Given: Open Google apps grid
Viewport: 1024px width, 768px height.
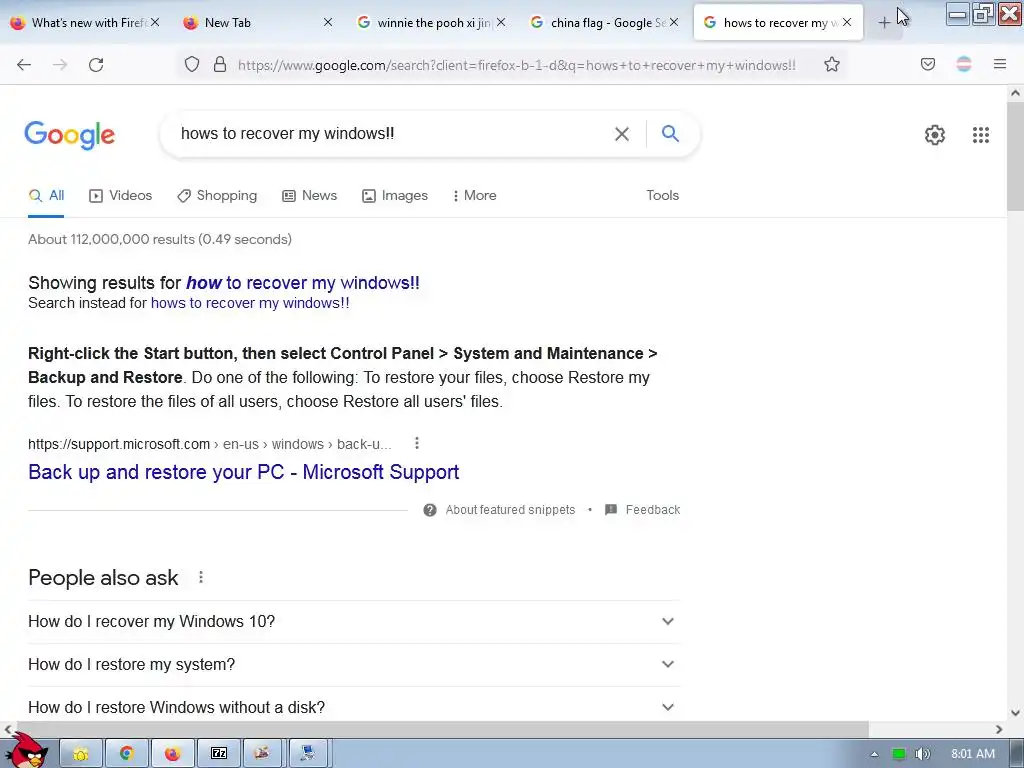Looking at the screenshot, I should pyautogui.click(x=980, y=135).
